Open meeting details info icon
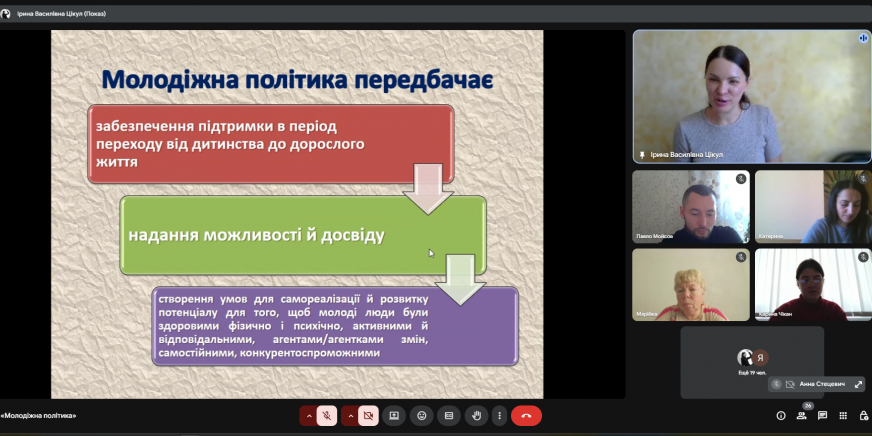Screen dimensions: 872x436 [781, 415]
